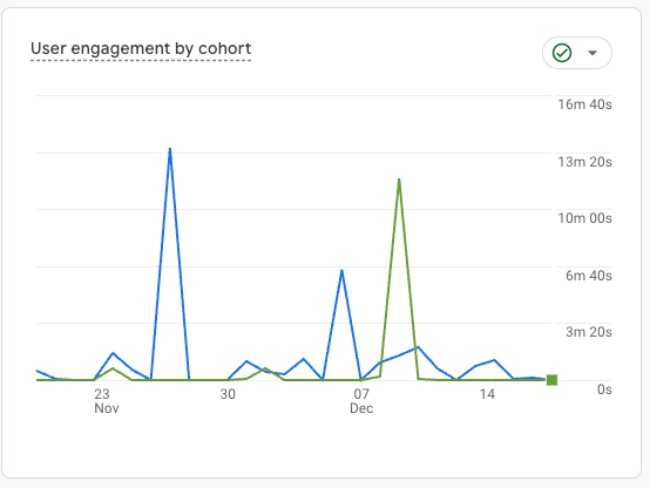This screenshot has height=488, width=650.
Task: Click the '6m 40s' y-axis label
Action: 588,276
